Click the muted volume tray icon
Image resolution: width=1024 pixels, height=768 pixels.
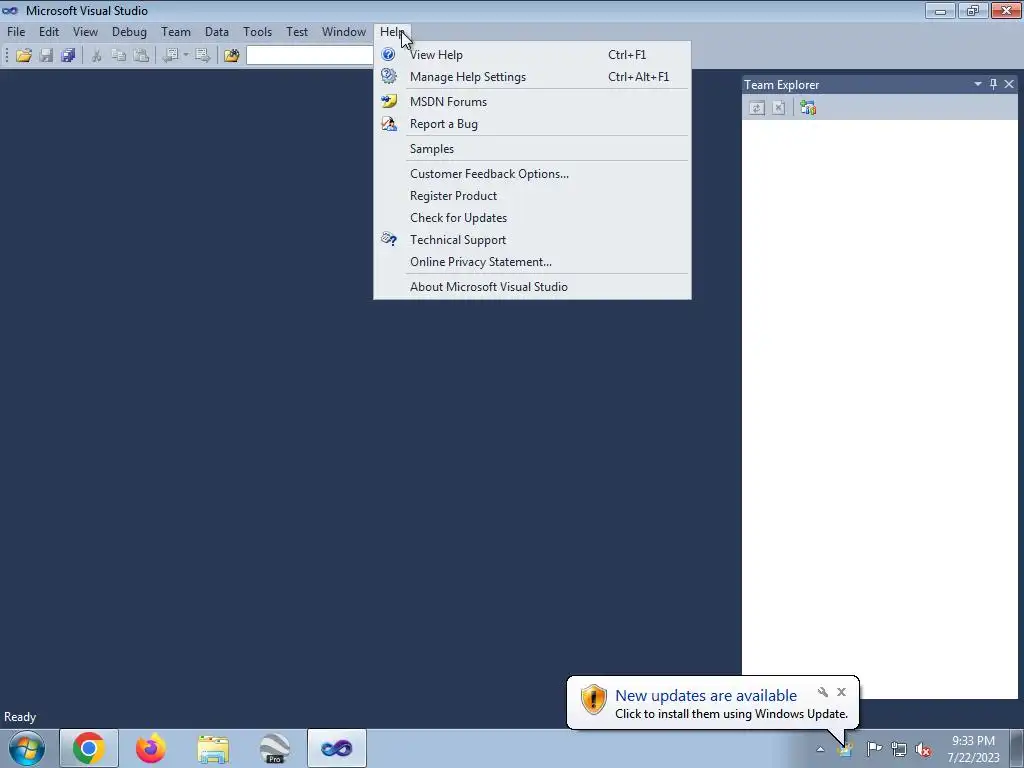(923, 749)
